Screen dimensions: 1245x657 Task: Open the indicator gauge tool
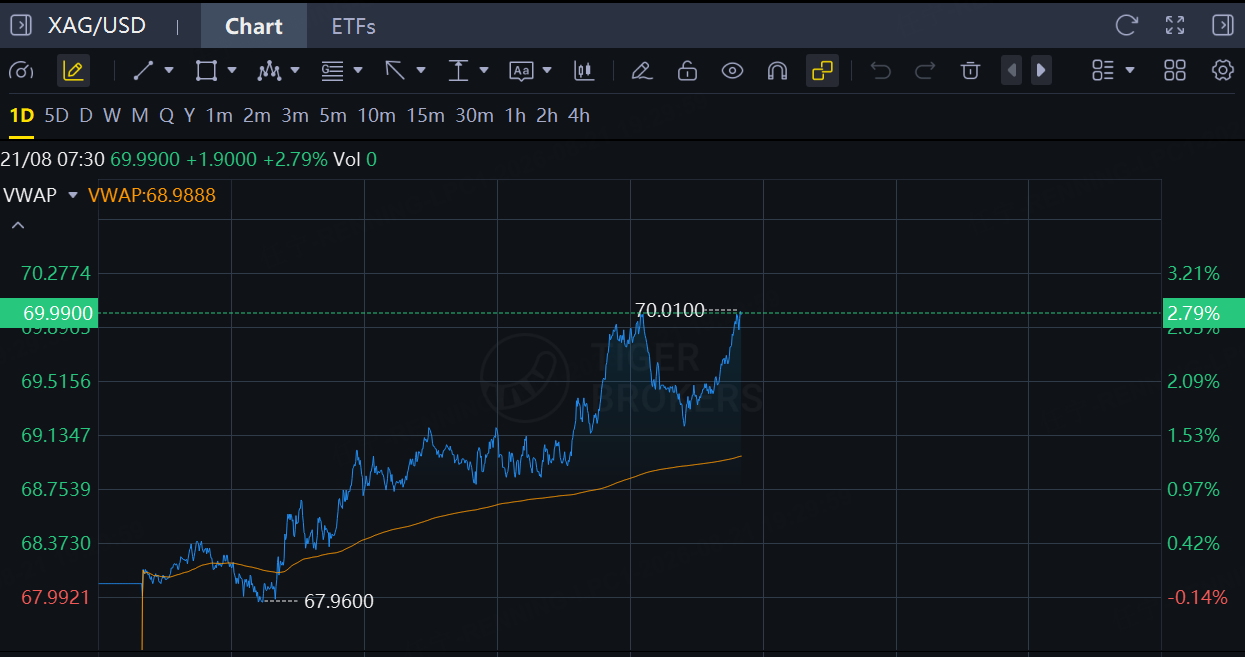point(20,70)
